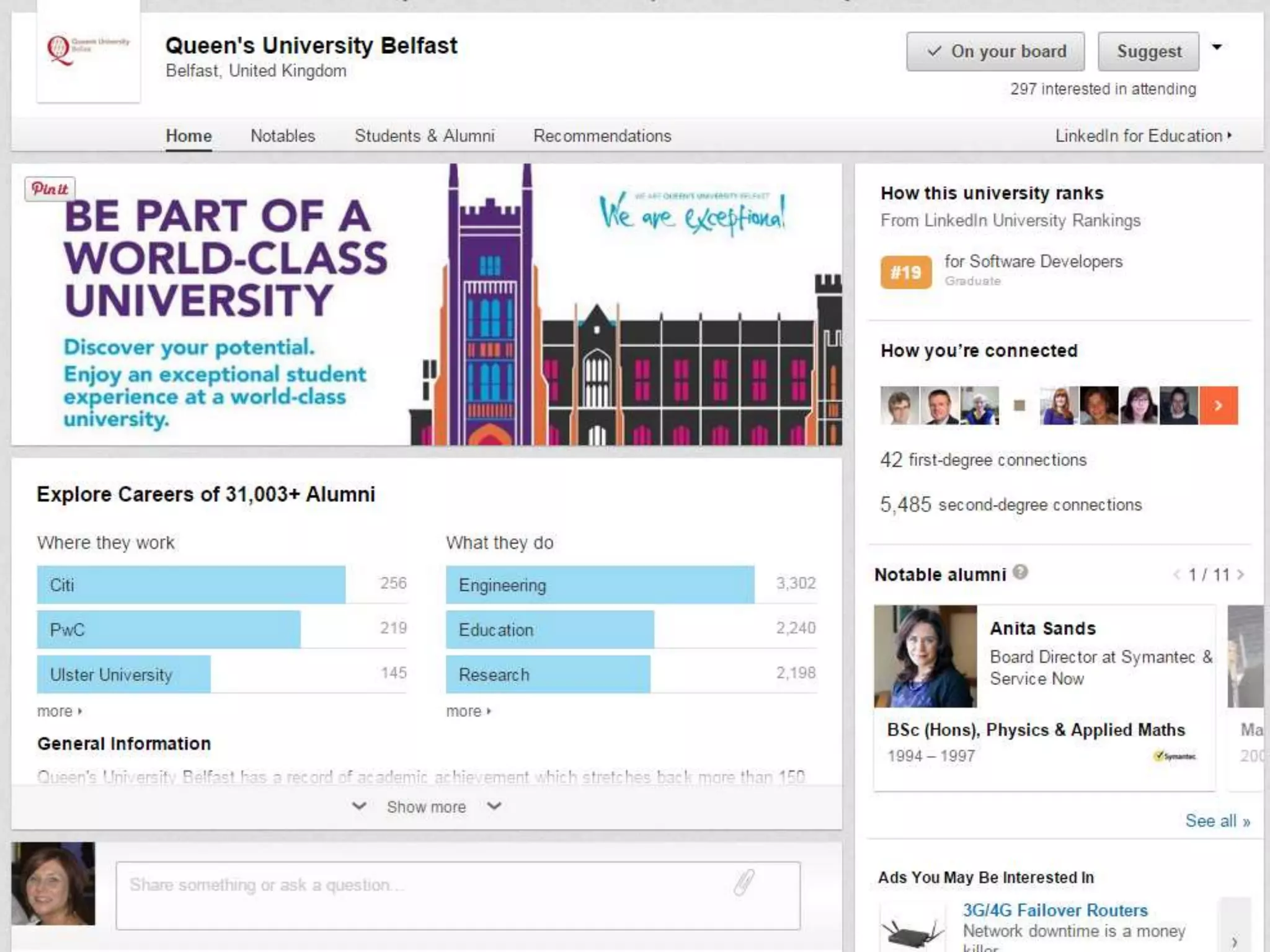This screenshot has width=1270, height=952.
Task: Open the dropdown arrow beside Suggest
Action: [x=1217, y=48]
